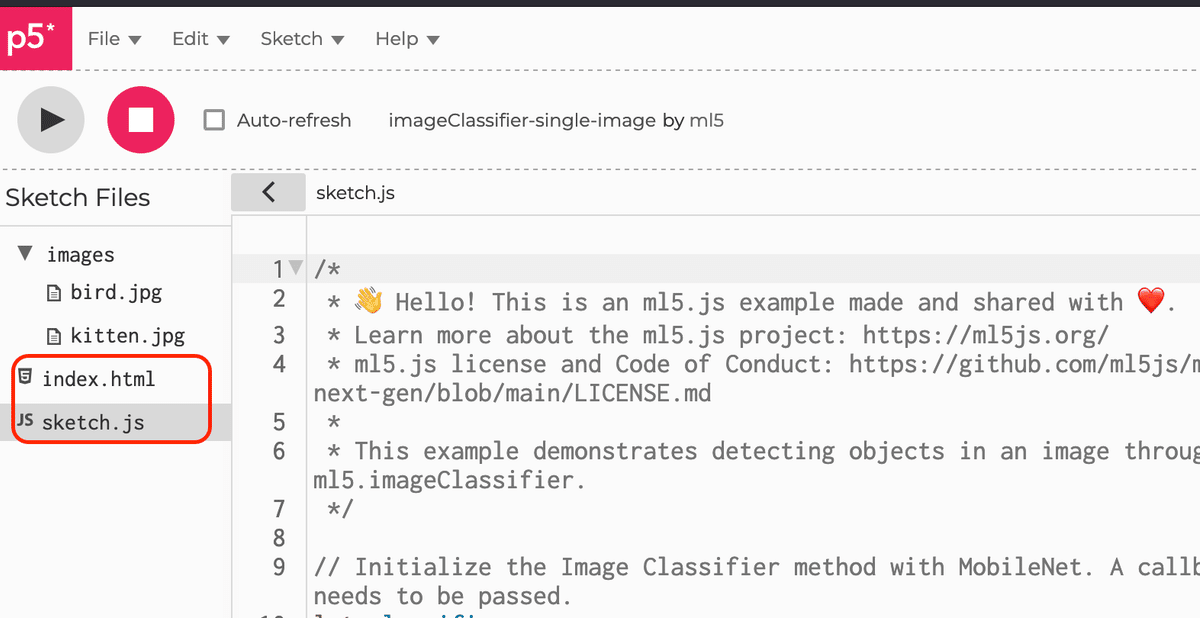Click the pink square inside the Stop button
The image size is (1200, 618).
[140, 119]
